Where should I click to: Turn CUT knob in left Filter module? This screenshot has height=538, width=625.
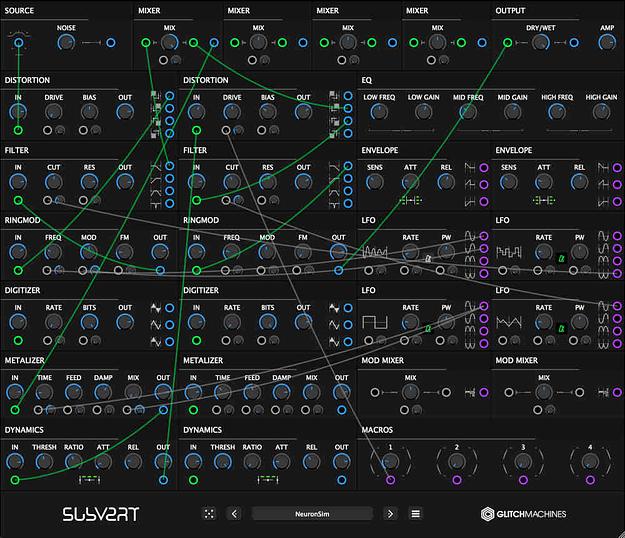[x=53, y=182]
